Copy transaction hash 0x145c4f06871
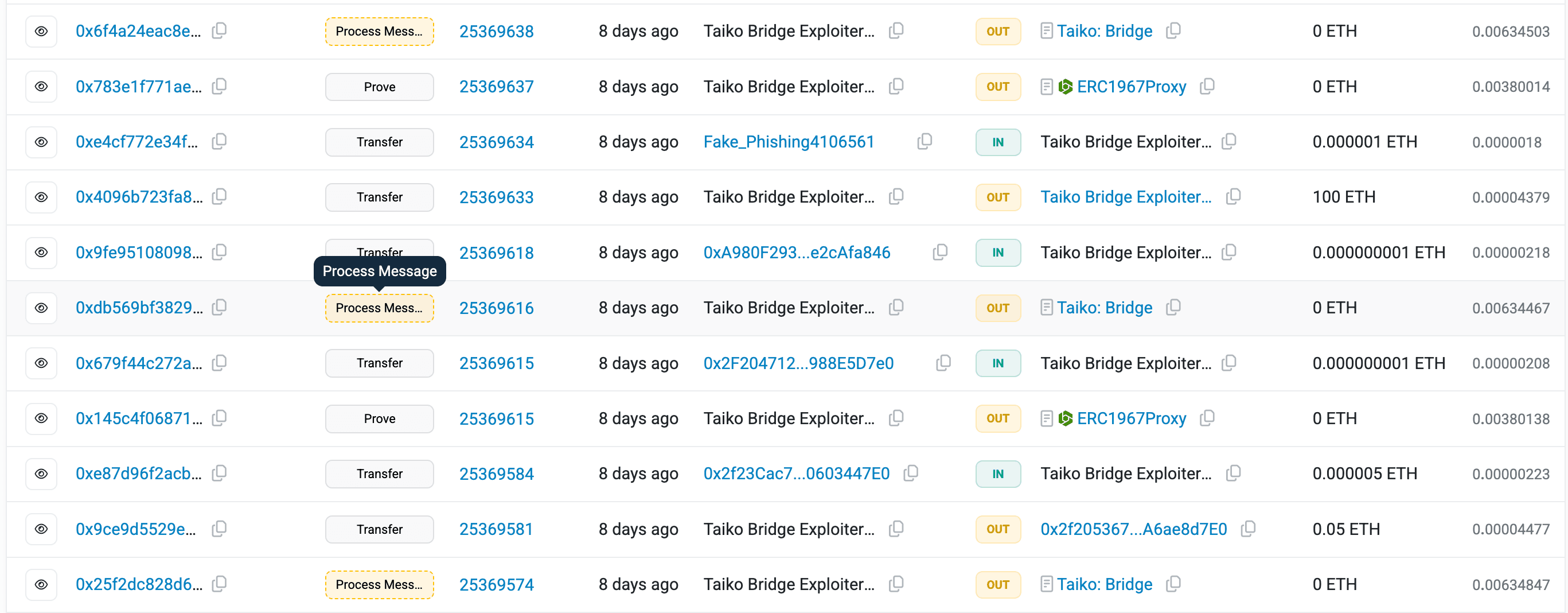 219,418
